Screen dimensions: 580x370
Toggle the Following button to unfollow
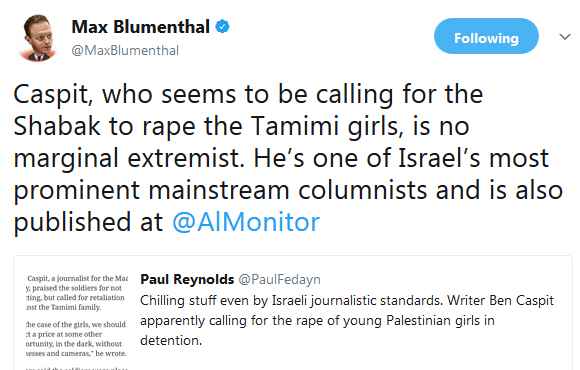coord(486,36)
